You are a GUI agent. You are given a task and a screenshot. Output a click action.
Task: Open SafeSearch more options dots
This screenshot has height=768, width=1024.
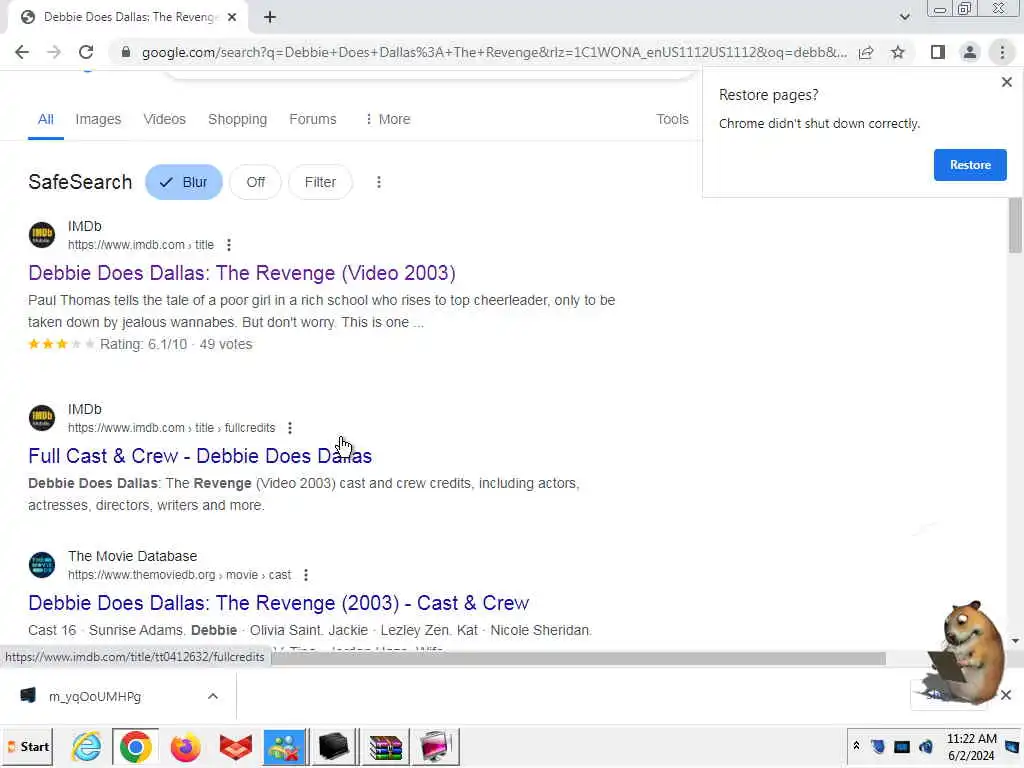tap(379, 182)
